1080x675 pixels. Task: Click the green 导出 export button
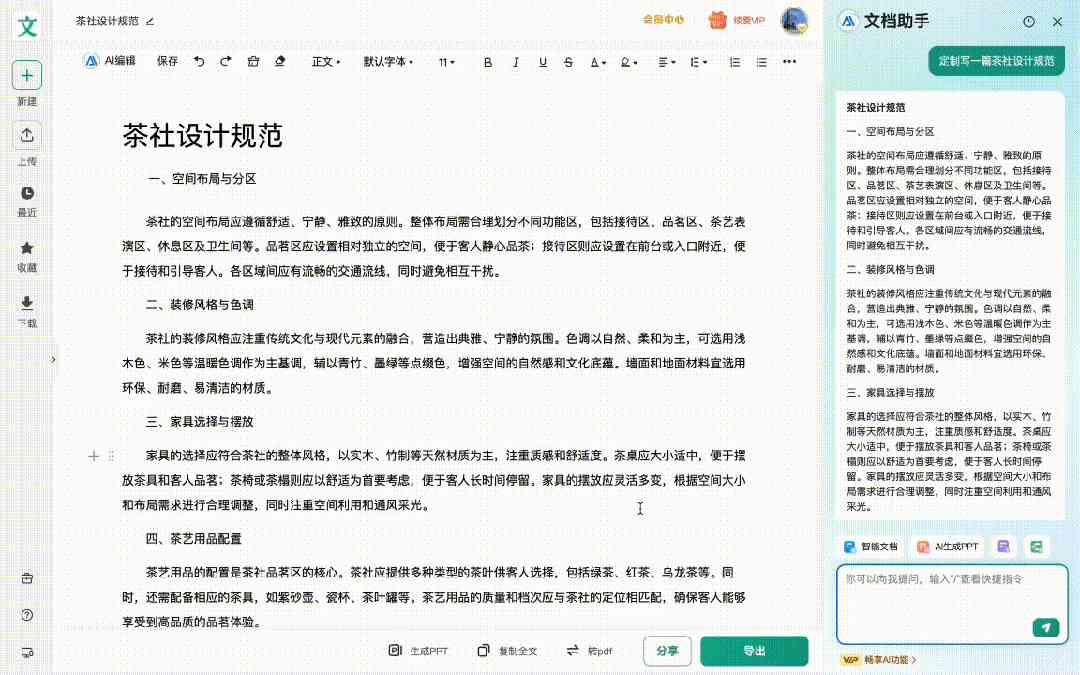pos(754,651)
